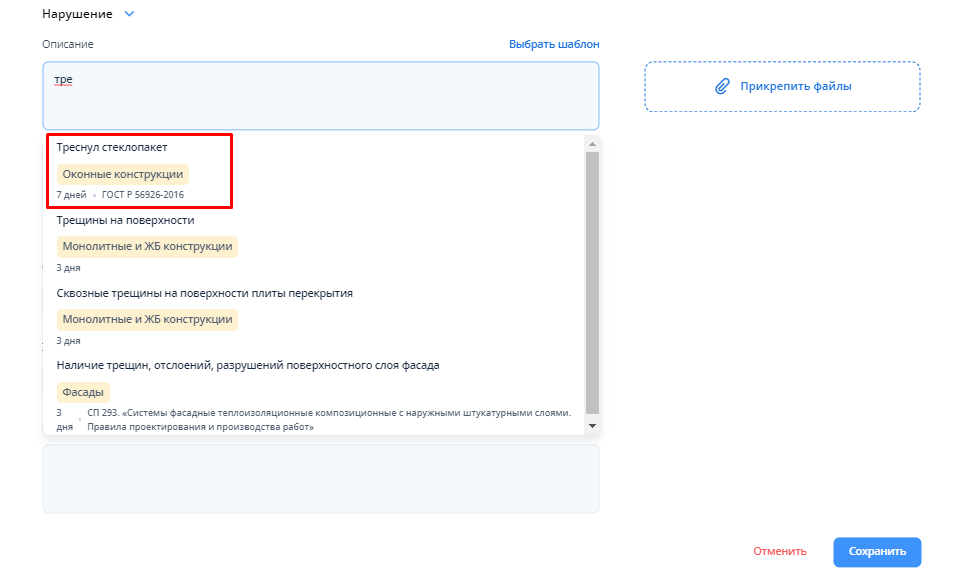Expand the Нарушение dropdown chevron
960x583 pixels.
[x=129, y=15]
